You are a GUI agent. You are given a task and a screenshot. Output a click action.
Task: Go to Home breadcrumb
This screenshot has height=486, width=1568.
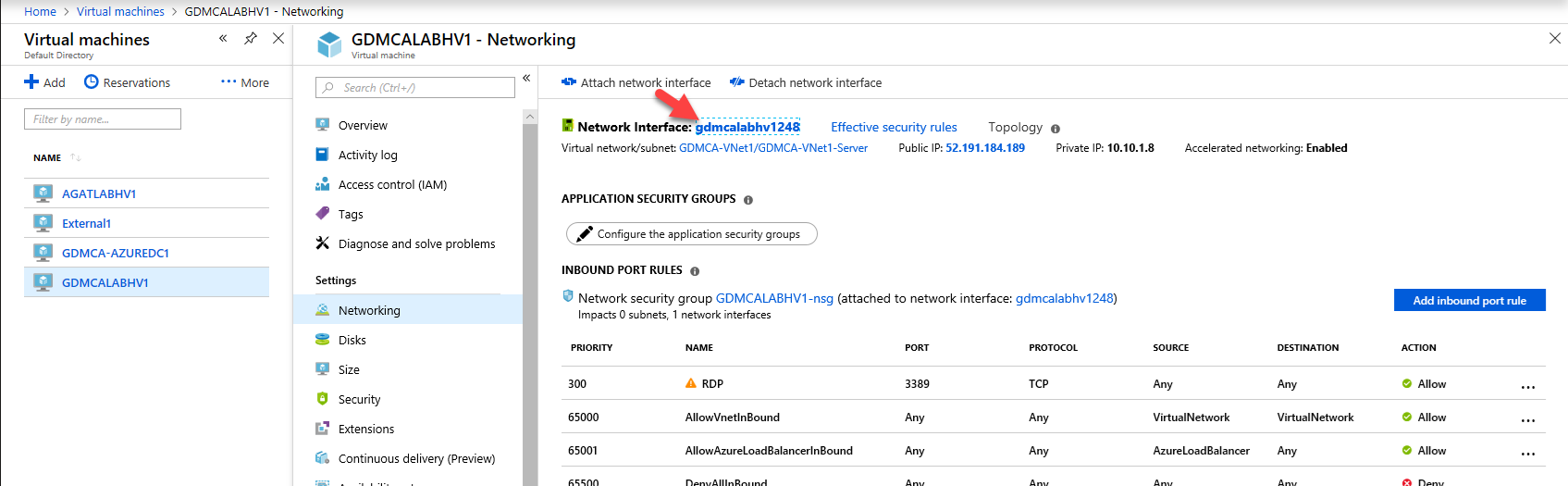[40, 11]
